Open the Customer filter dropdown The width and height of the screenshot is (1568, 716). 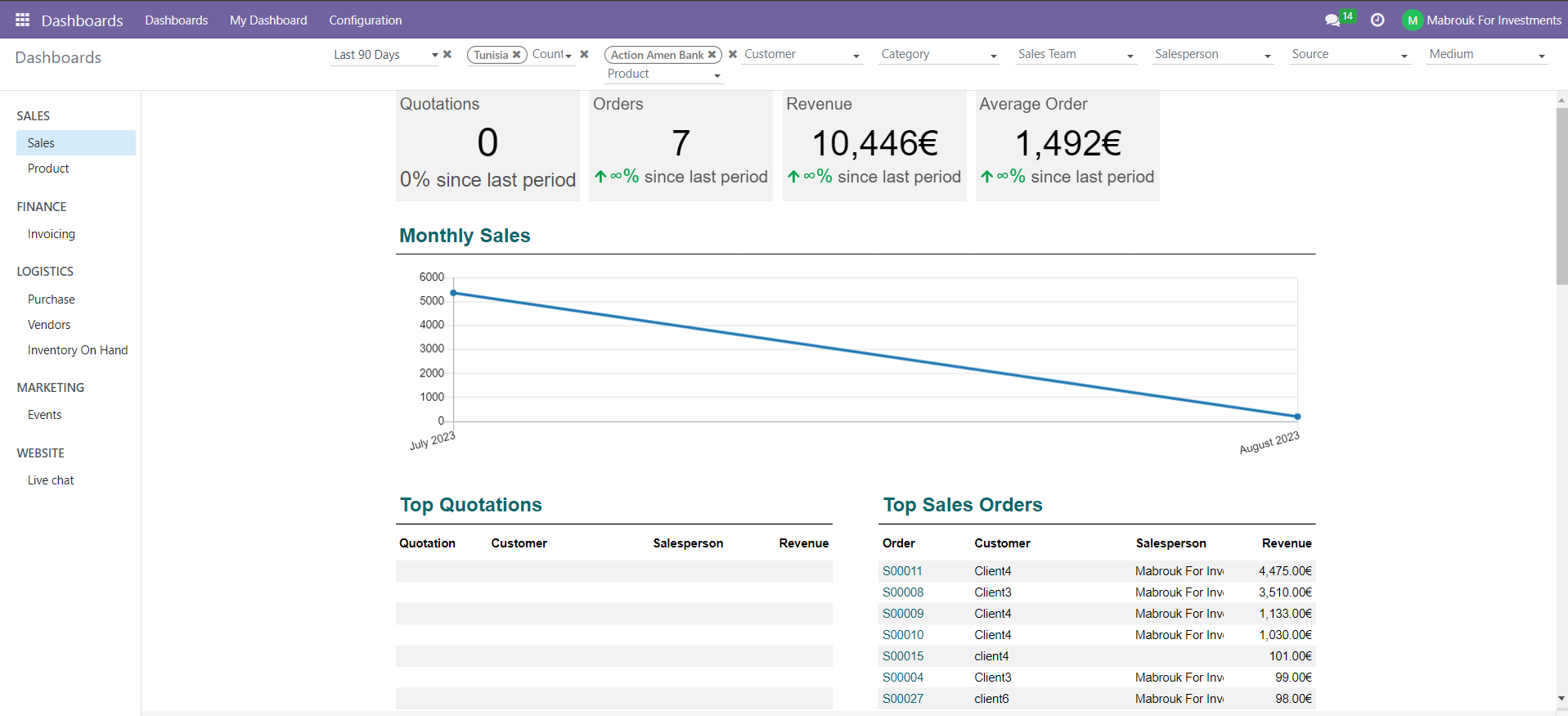[802, 55]
